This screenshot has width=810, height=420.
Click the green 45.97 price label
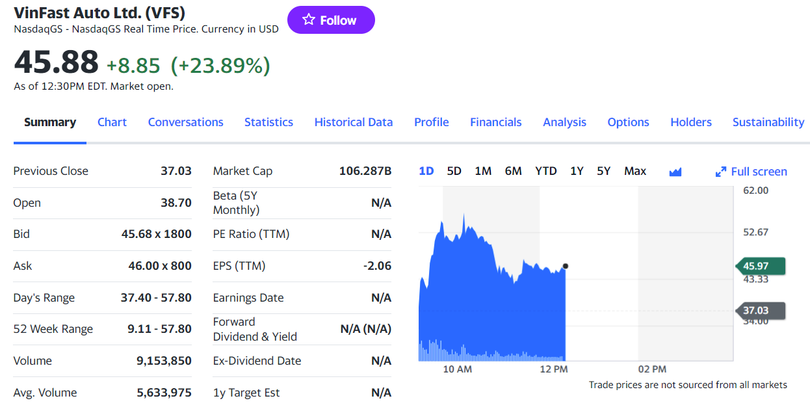[x=757, y=266]
